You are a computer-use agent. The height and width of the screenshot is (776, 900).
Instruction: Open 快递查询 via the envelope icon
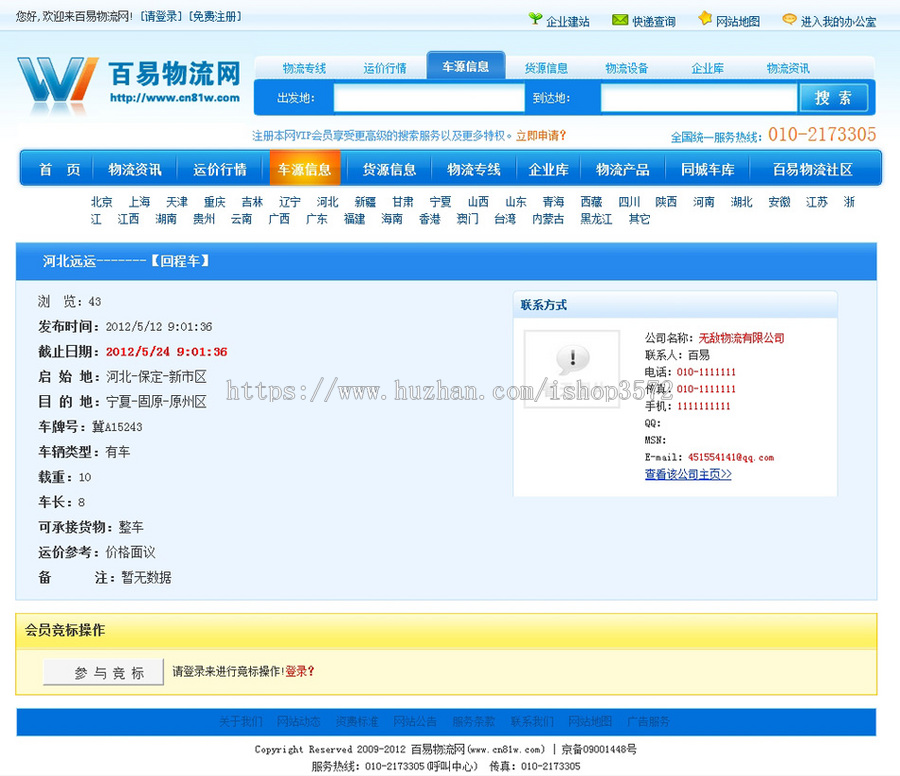(620, 19)
